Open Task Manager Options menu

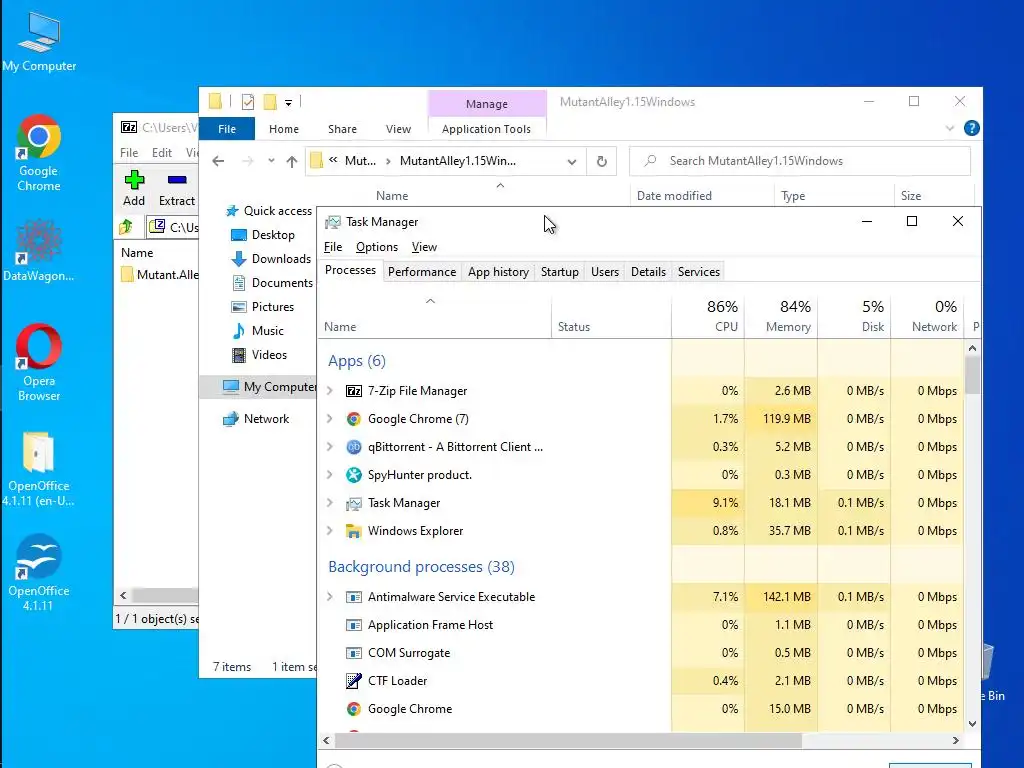377,247
